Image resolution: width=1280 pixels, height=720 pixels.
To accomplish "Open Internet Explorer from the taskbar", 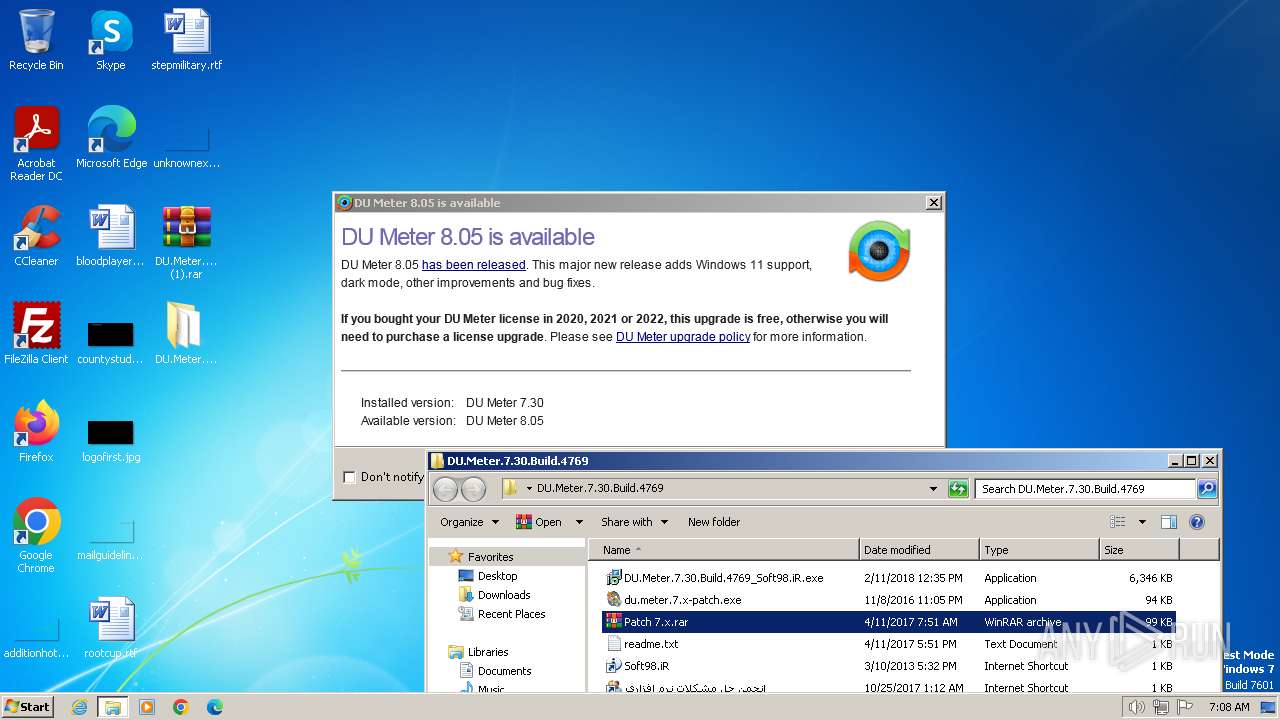I will tap(80, 707).
